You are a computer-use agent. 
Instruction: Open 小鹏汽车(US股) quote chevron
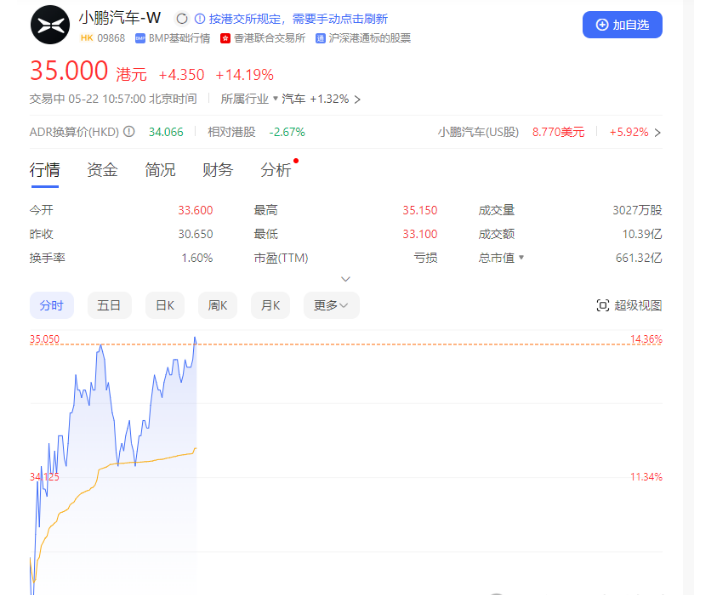657,133
